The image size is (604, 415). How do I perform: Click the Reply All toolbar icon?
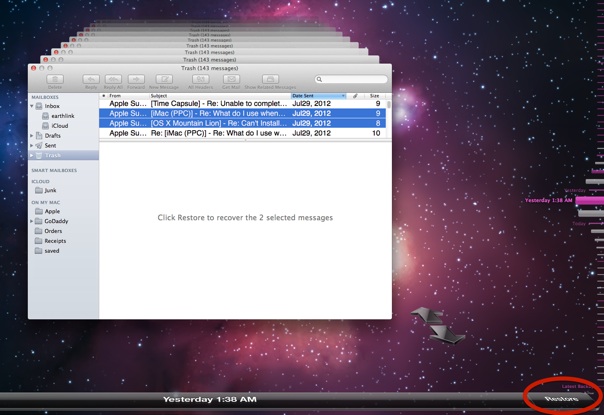113,79
